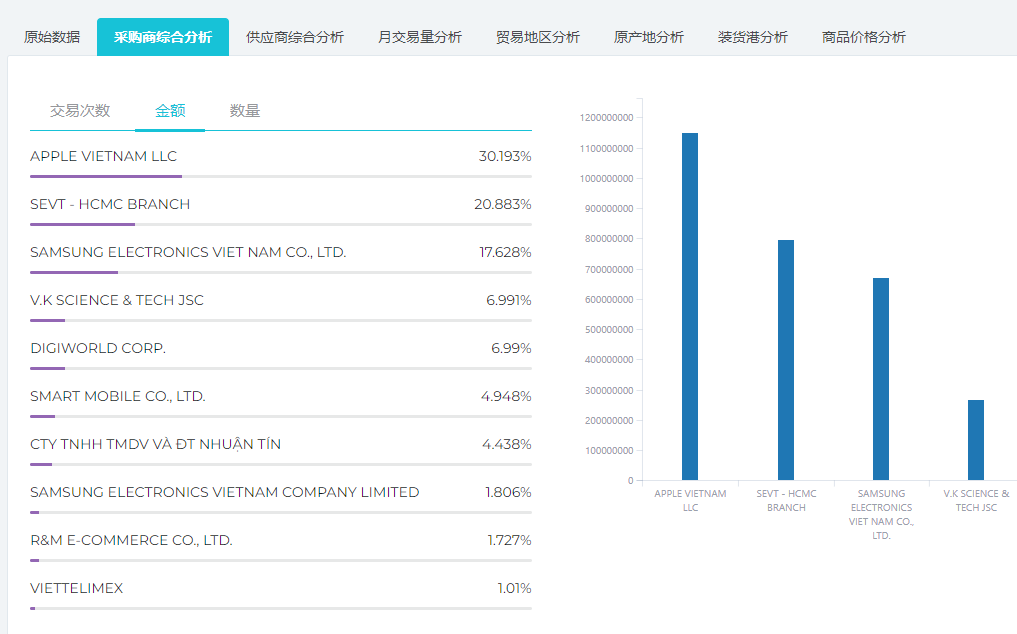The height and width of the screenshot is (634, 1017).
Task: Select the 采购商综合分析 tab
Action: point(163,37)
